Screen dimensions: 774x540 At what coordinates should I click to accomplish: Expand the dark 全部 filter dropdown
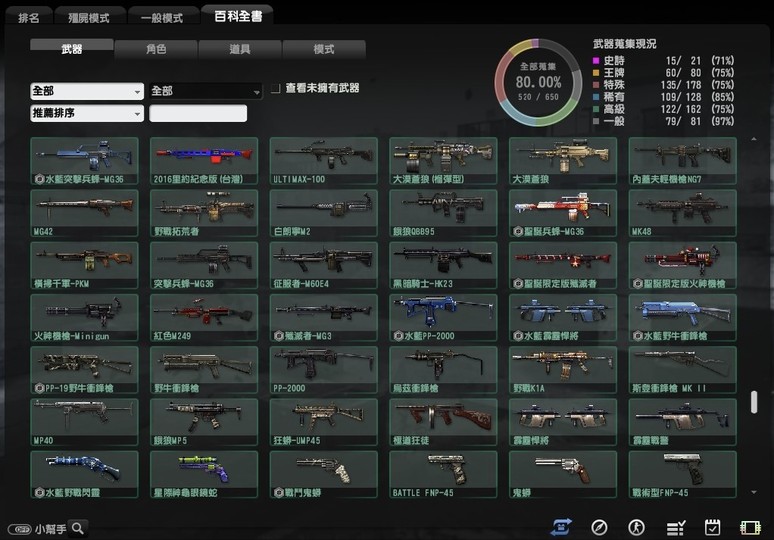206,91
